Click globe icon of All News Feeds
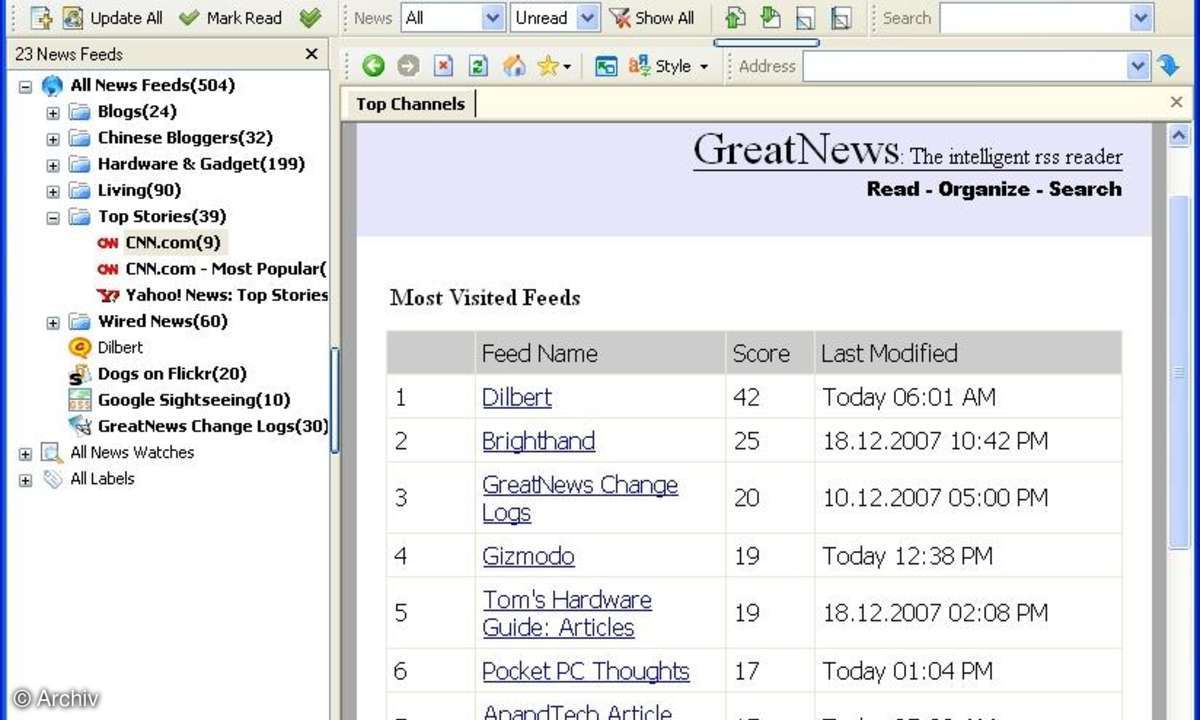The height and width of the screenshot is (720, 1200). click(52, 86)
